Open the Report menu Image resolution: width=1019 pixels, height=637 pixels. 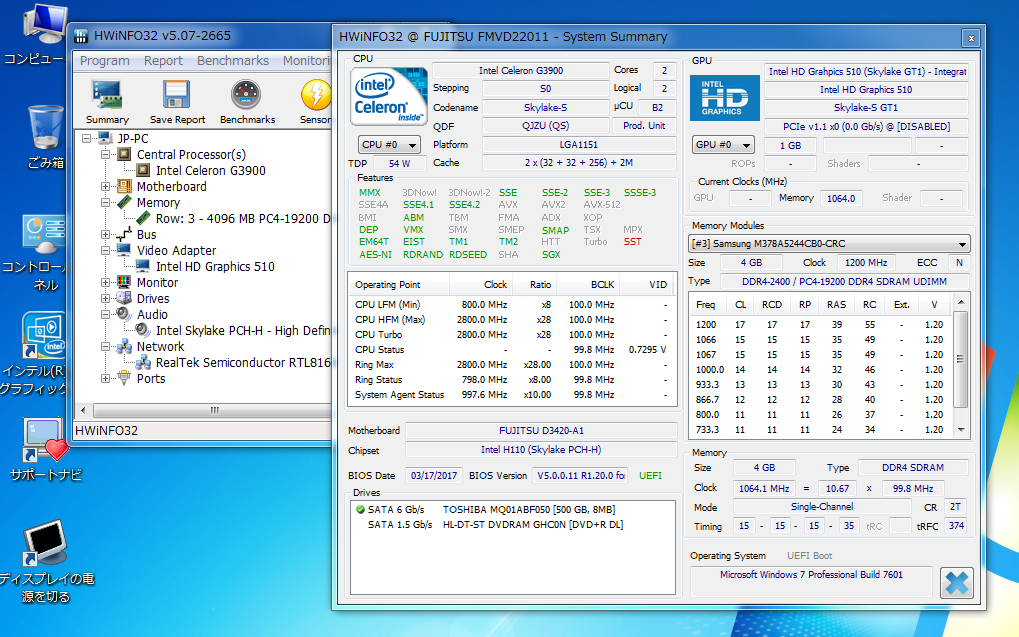click(163, 61)
